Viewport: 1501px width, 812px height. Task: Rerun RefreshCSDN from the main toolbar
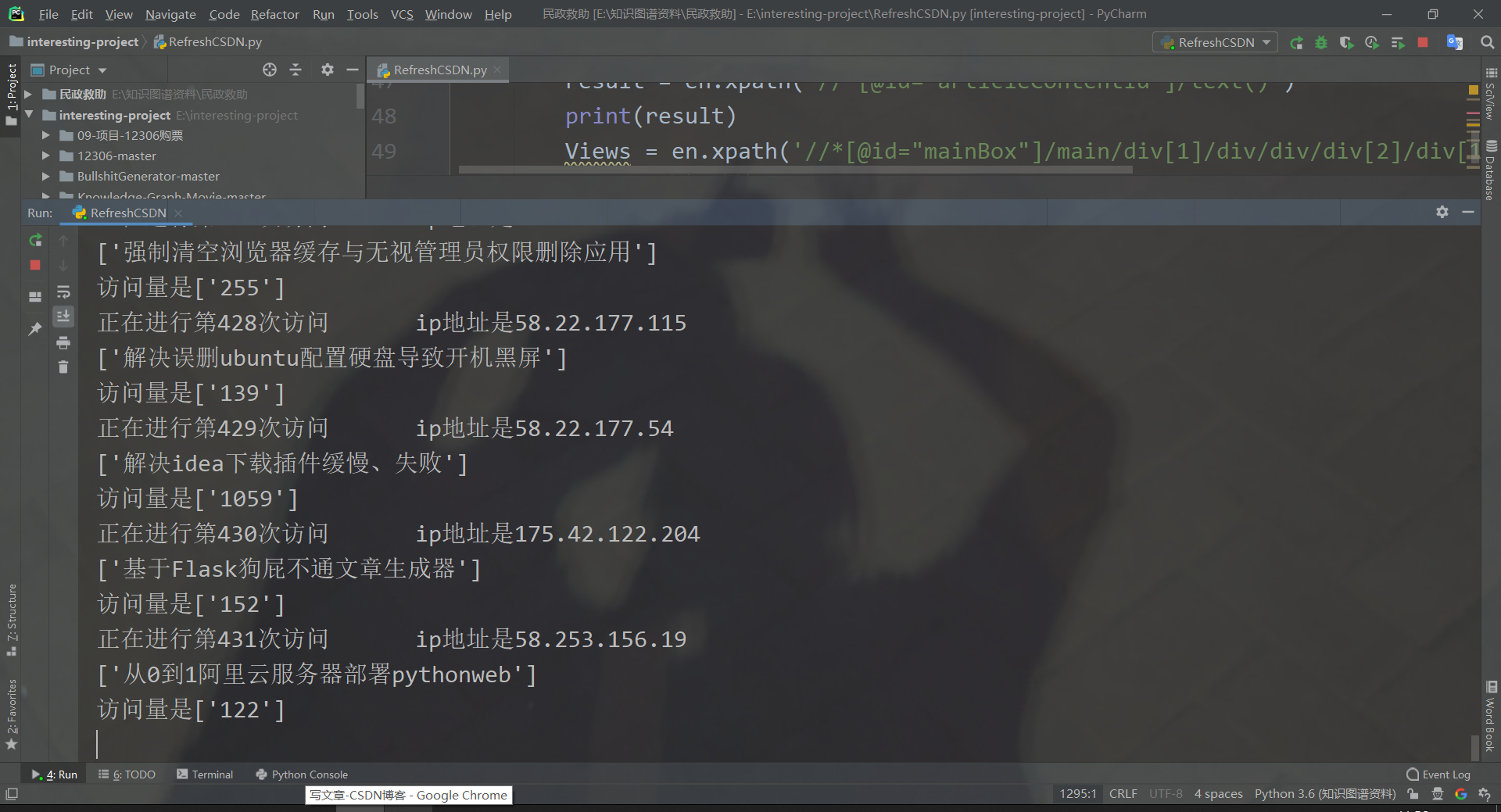pos(1296,43)
